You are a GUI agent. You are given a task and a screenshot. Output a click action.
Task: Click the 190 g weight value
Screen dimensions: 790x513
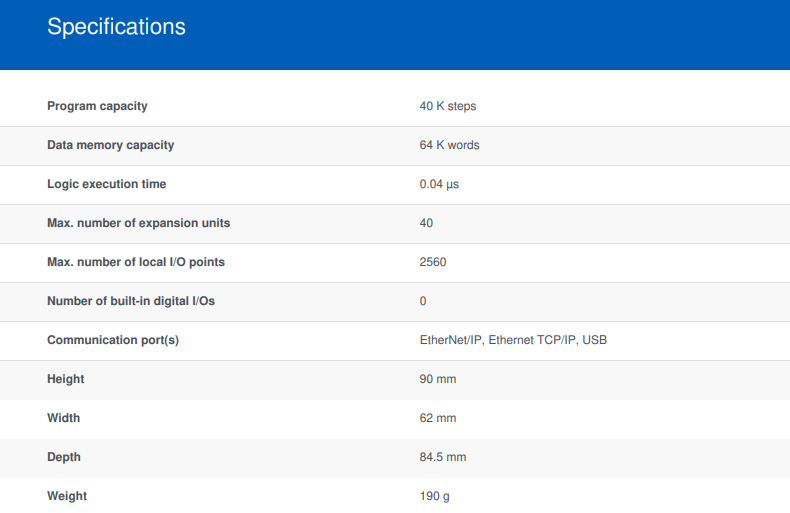[x=434, y=496]
